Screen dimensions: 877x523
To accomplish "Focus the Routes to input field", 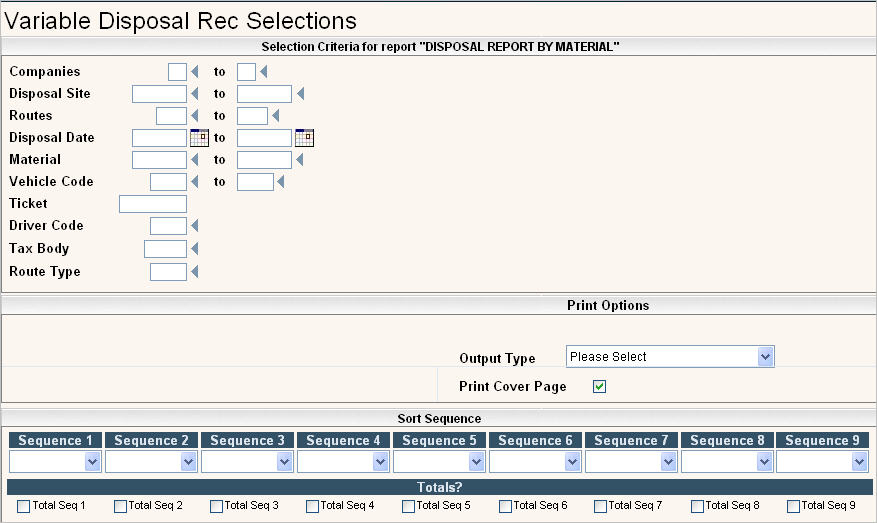I will tap(252, 116).
